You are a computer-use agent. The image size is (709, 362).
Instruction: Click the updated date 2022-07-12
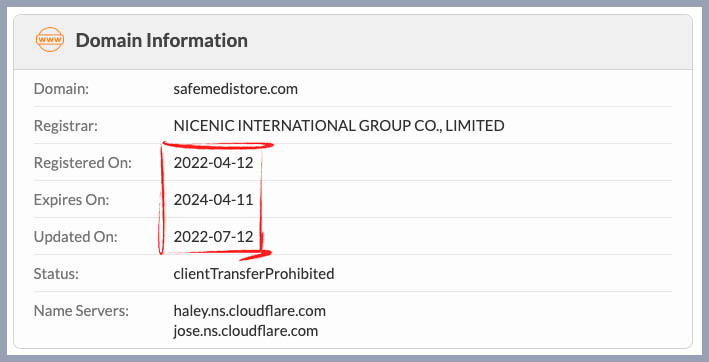(213, 236)
